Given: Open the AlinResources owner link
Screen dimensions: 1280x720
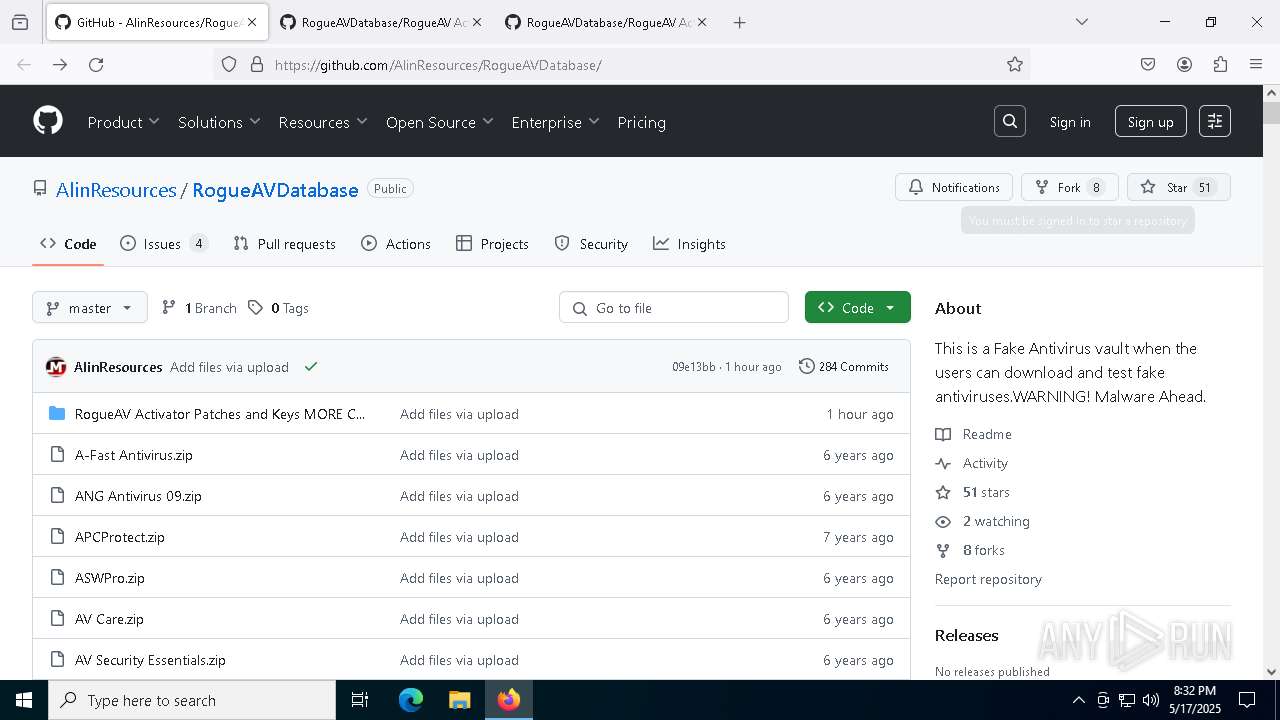Looking at the screenshot, I should (x=116, y=190).
